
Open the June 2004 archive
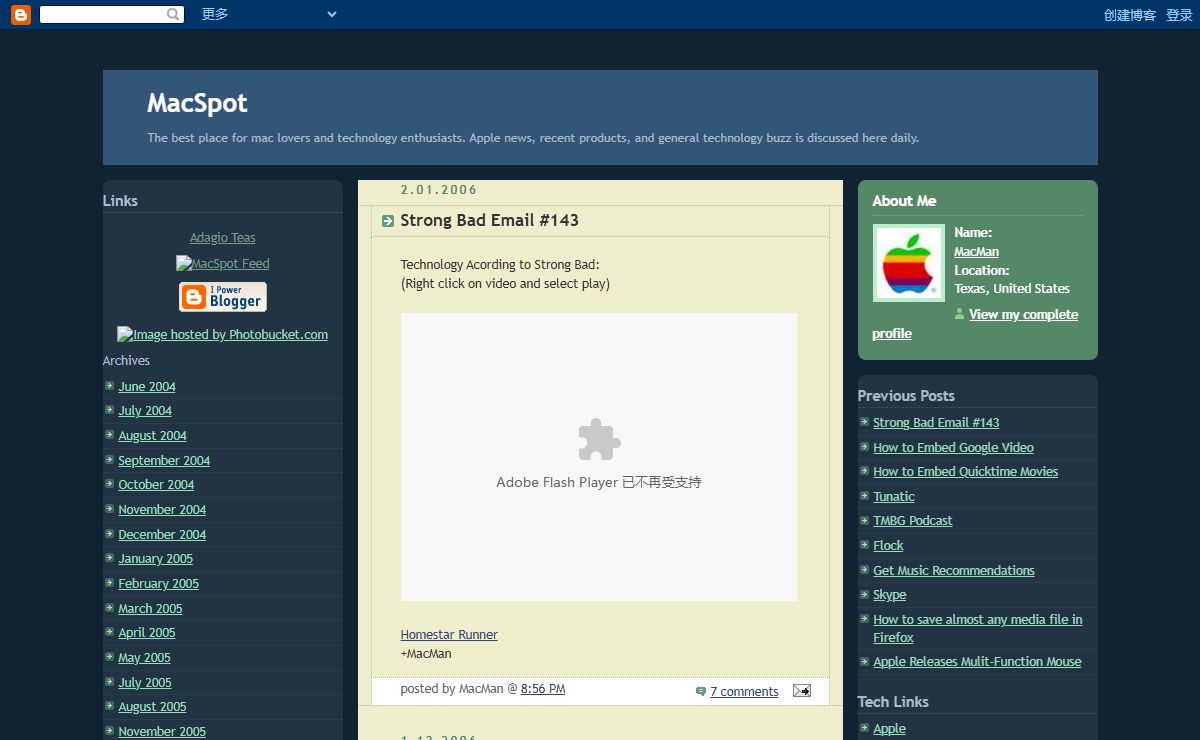(x=147, y=387)
